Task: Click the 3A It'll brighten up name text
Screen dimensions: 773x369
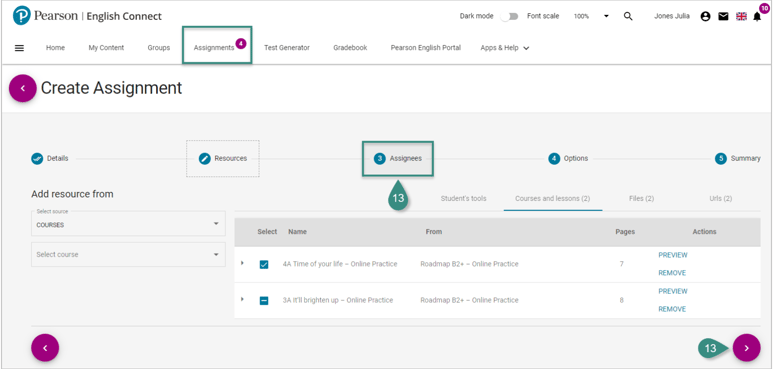Action: point(338,300)
